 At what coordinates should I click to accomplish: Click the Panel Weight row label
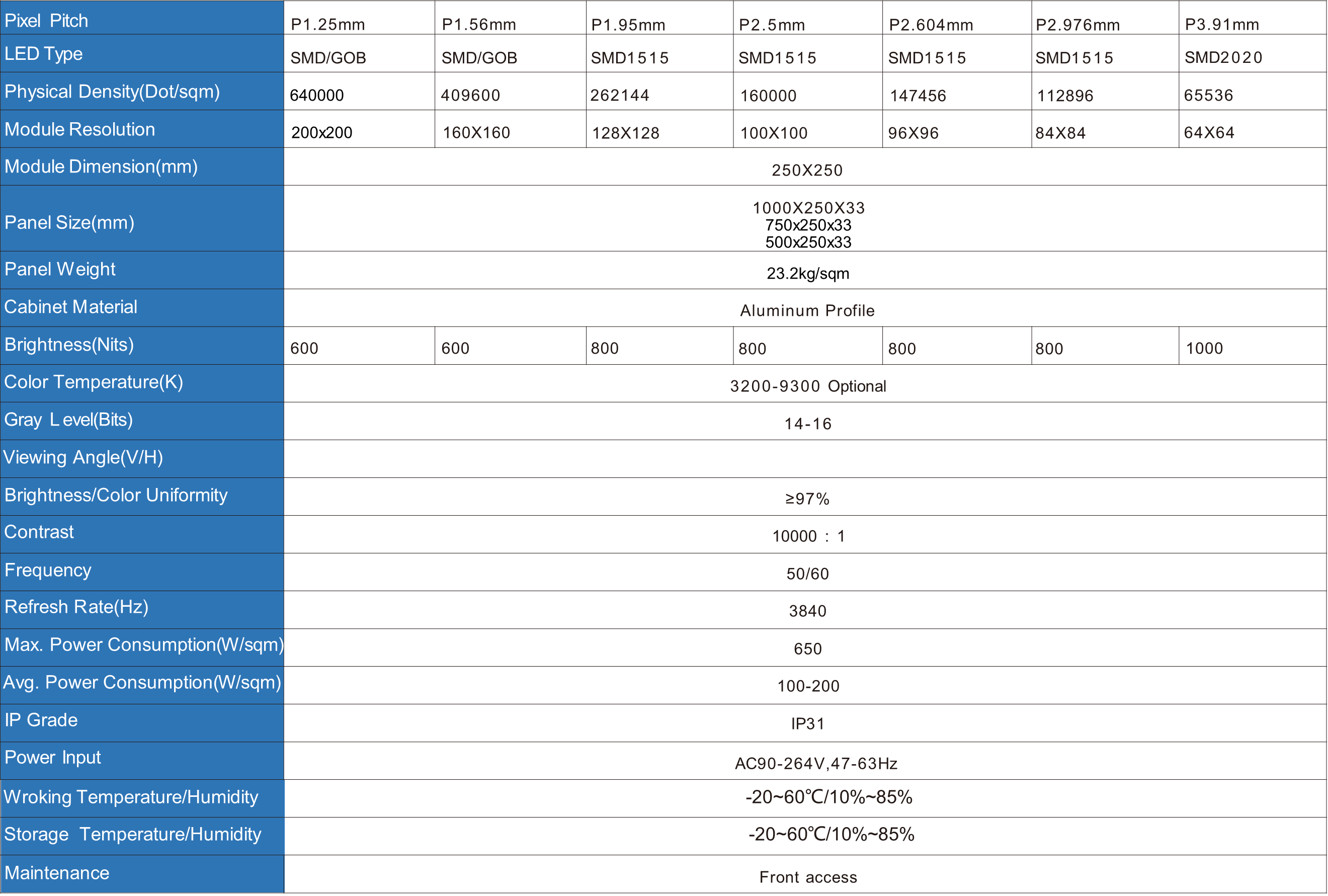[60, 269]
